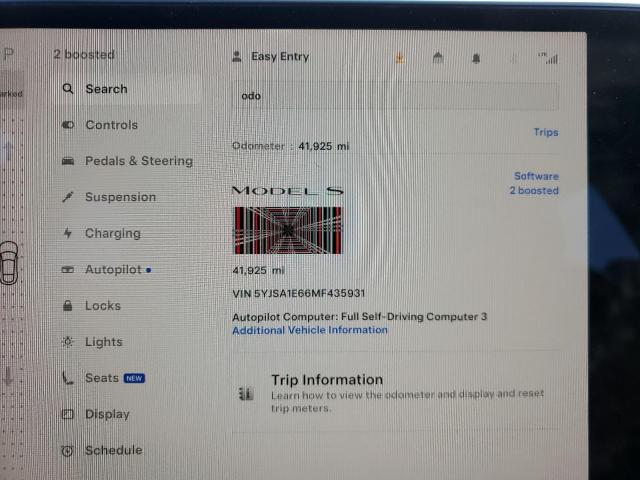The width and height of the screenshot is (640, 480).
Task: Select the Easy Entry profile label
Action: pos(280,56)
